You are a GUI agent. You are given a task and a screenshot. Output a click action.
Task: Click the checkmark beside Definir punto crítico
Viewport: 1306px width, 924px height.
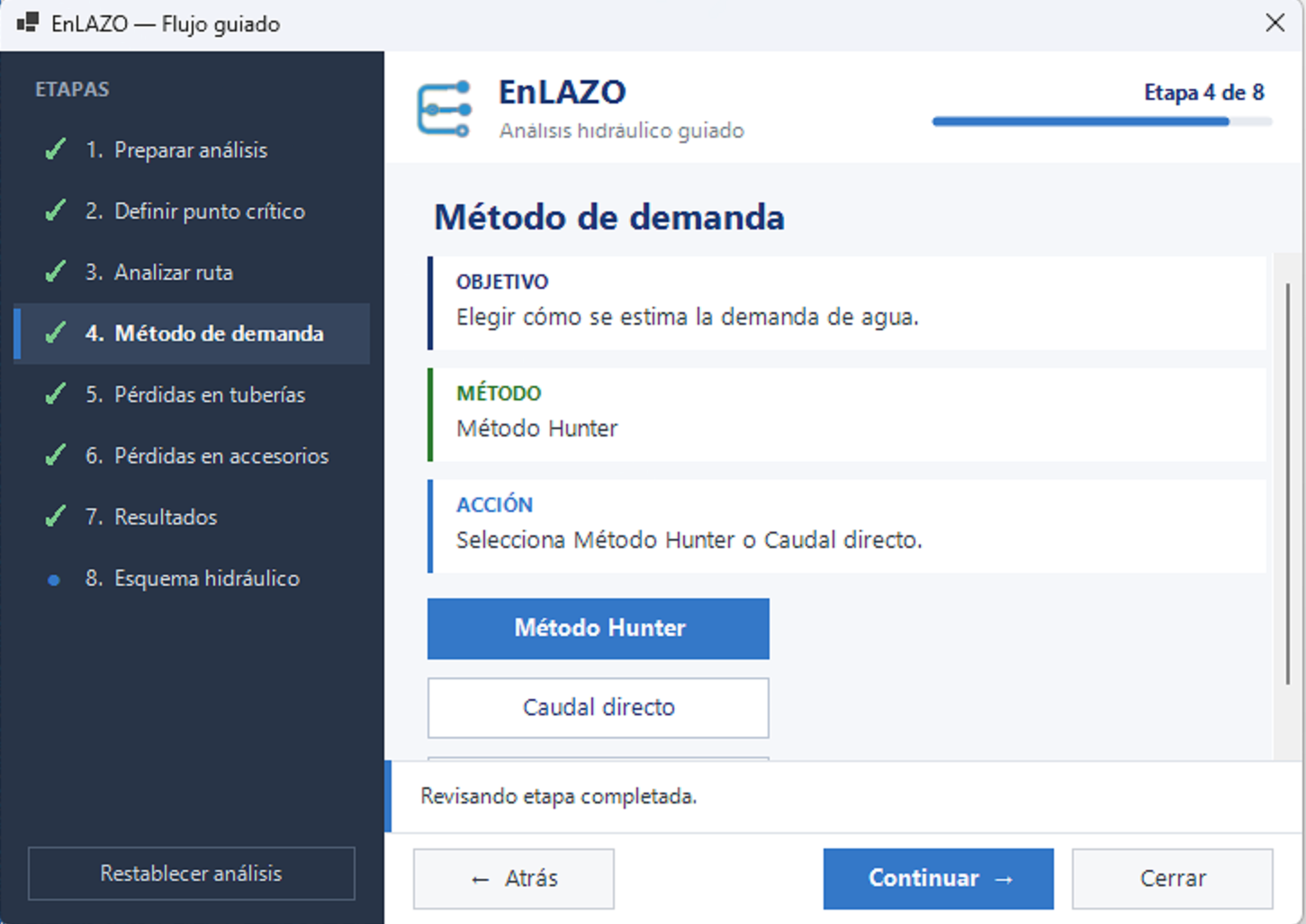[x=56, y=211]
